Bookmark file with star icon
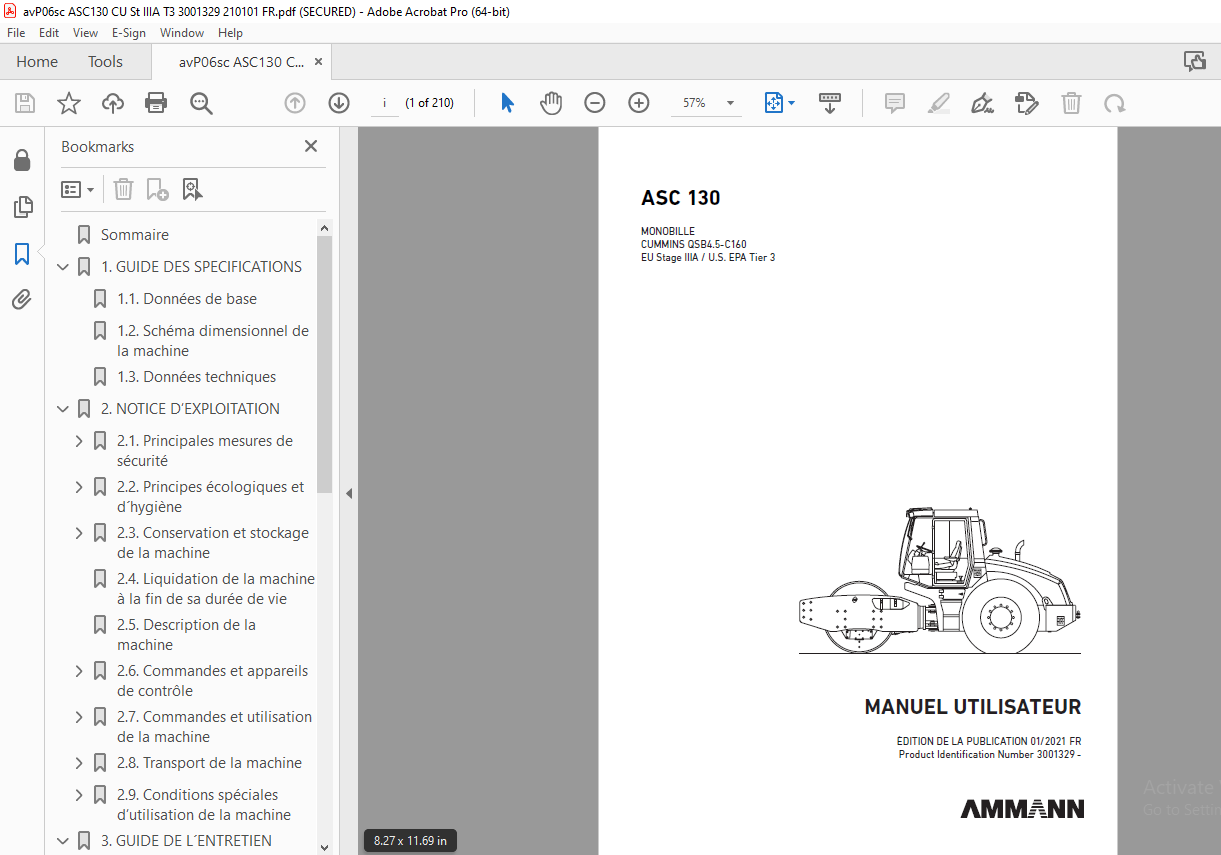This screenshot has height=855, width=1221. tap(68, 103)
